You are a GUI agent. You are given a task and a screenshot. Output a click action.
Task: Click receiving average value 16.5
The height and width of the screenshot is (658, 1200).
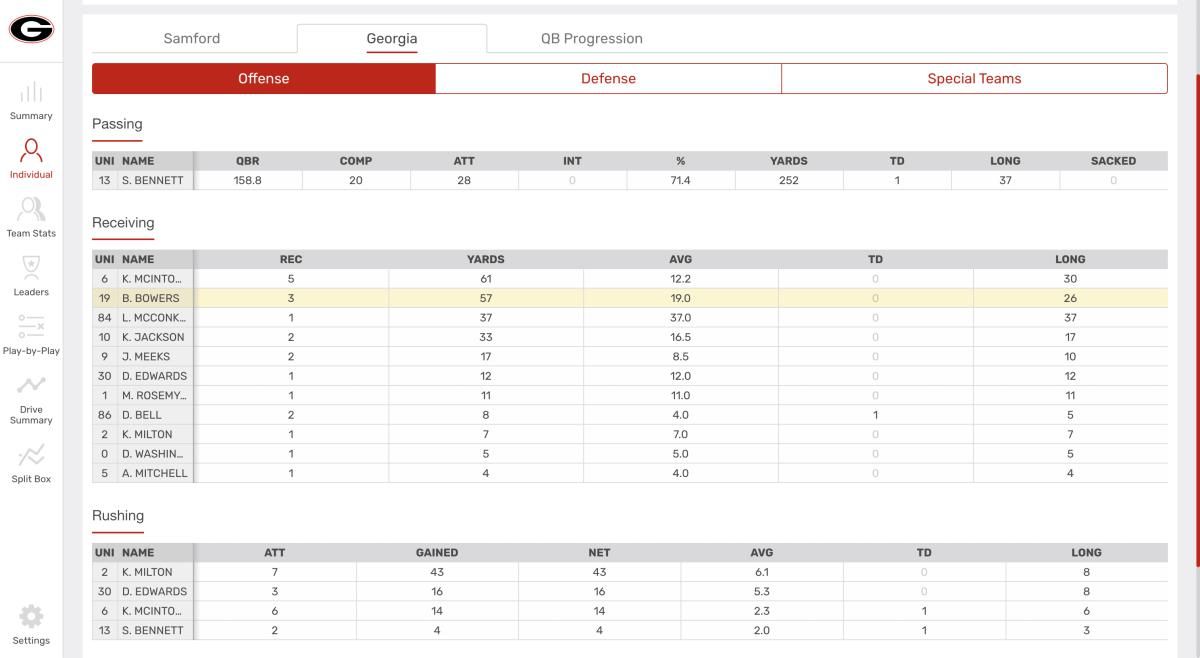[680, 337]
